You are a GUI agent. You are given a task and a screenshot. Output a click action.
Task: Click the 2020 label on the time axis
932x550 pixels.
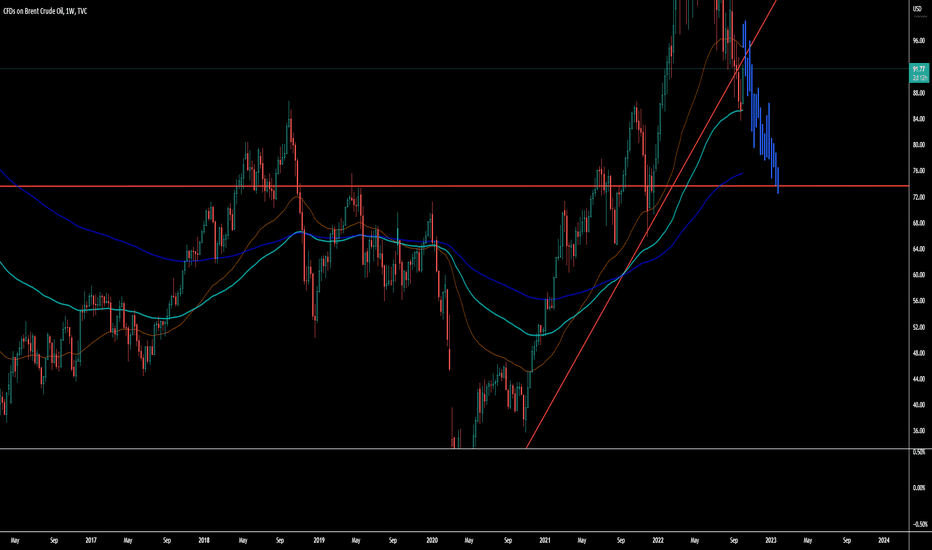(432, 540)
